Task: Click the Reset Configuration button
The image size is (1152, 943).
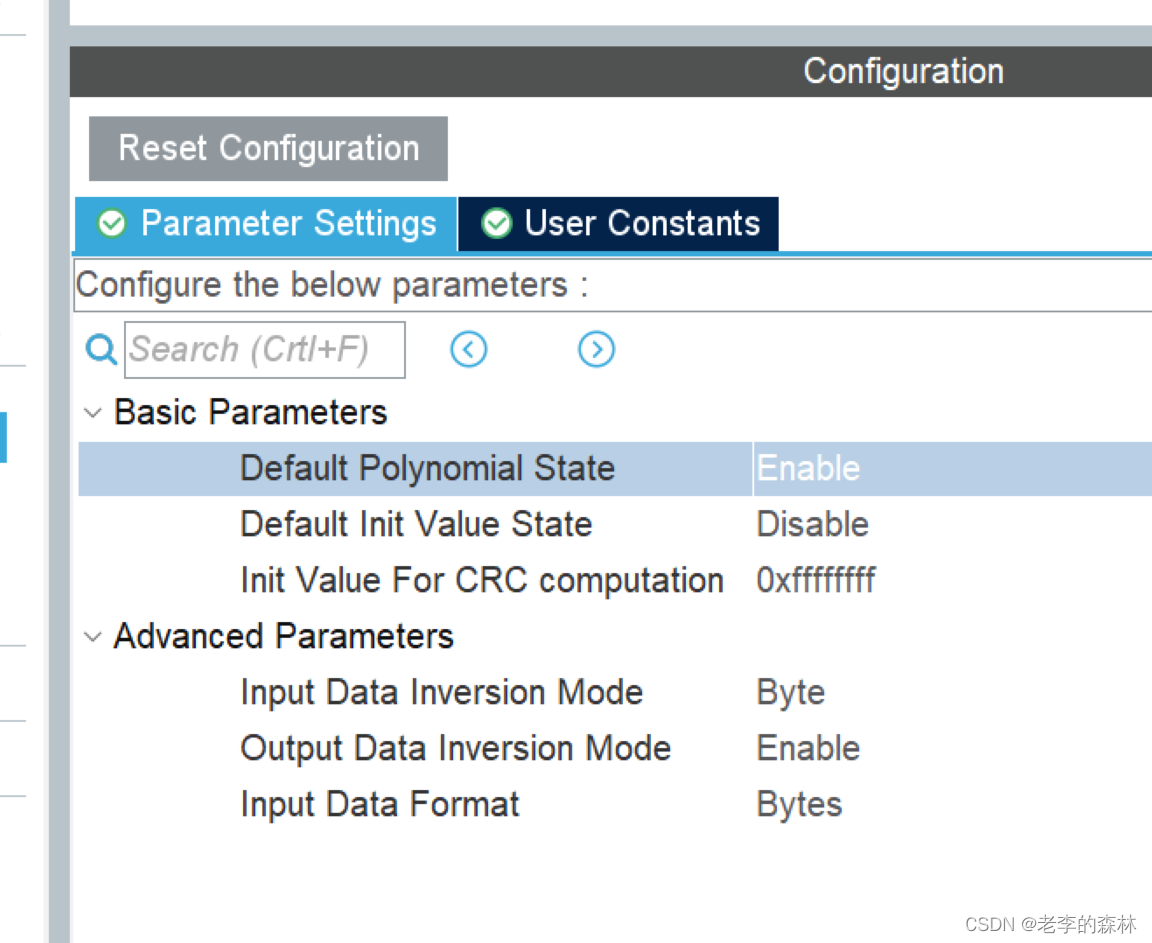Action: (268, 148)
